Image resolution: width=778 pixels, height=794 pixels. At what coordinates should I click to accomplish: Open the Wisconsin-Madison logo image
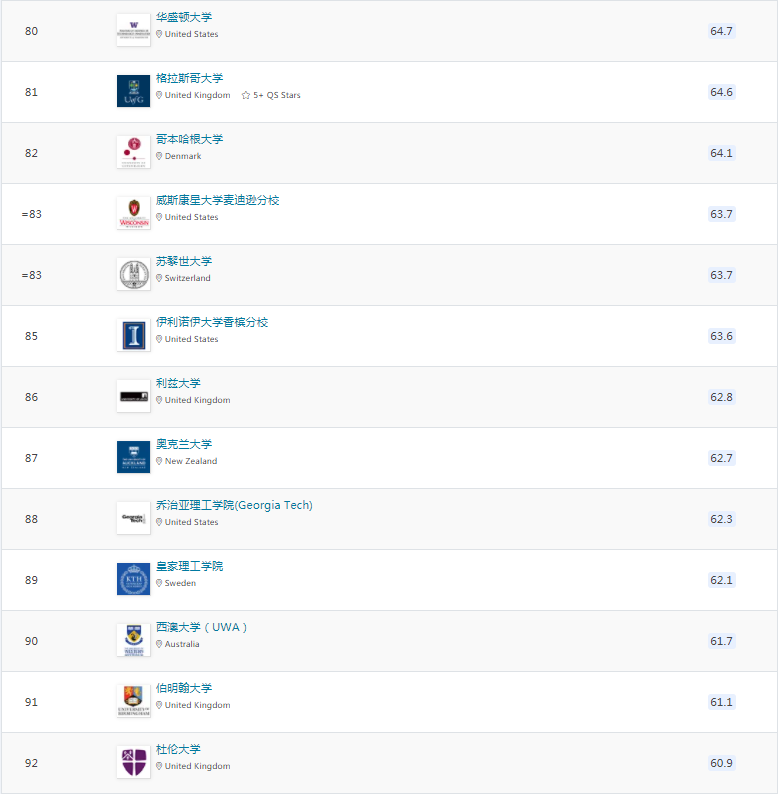133,213
